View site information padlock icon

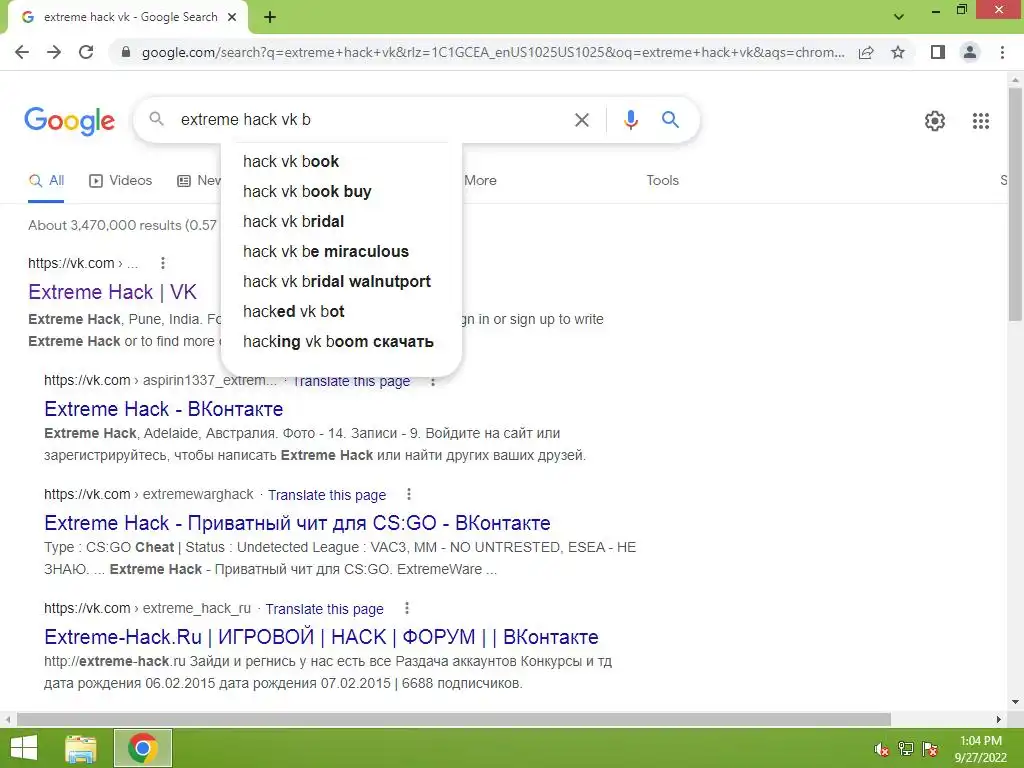click(126, 52)
